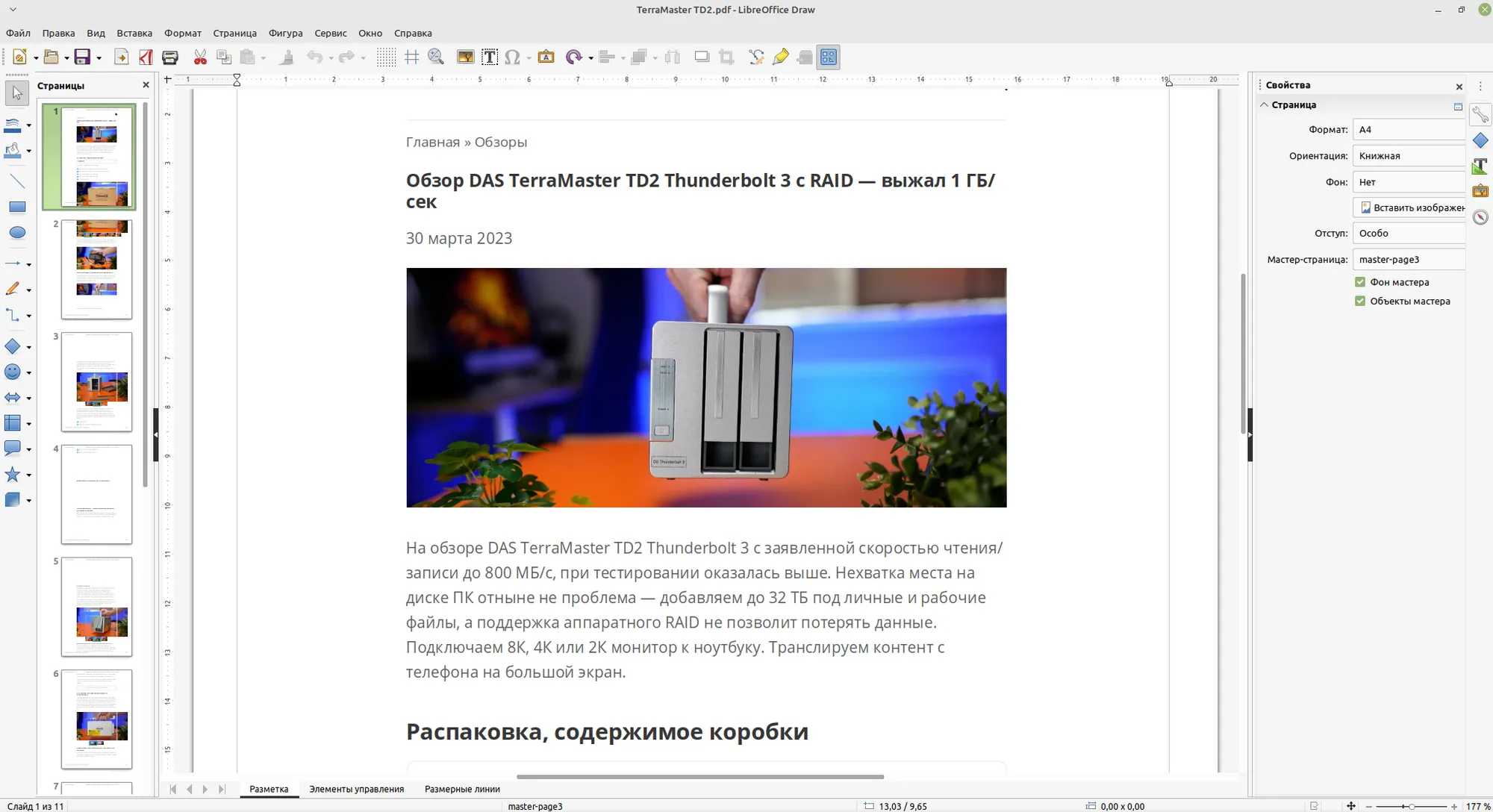1493x812 pixels.
Task: Click the fit page to window icon
Action: tap(1351, 807)
